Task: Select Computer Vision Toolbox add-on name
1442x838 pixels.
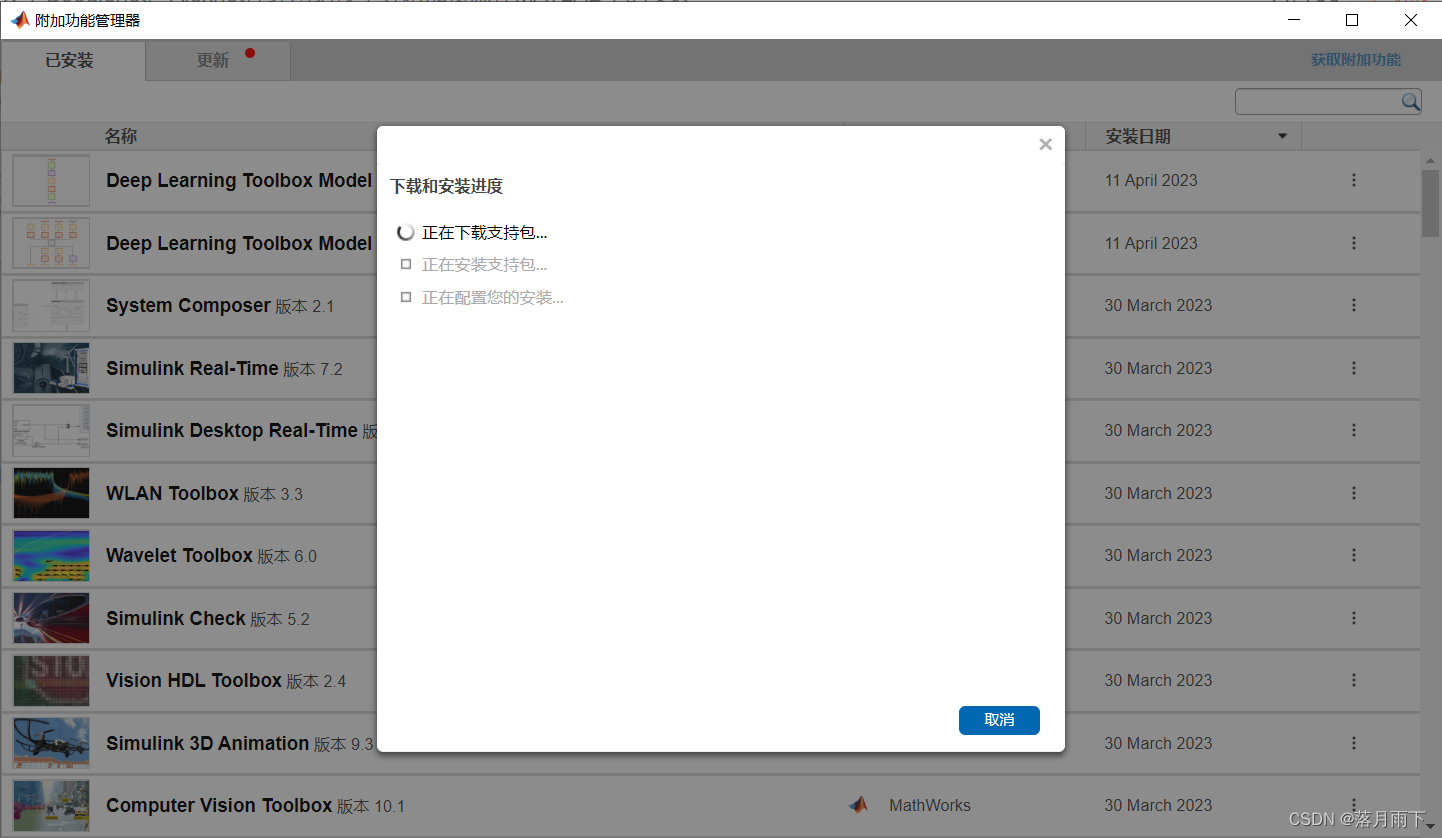Action: point(219,805)
